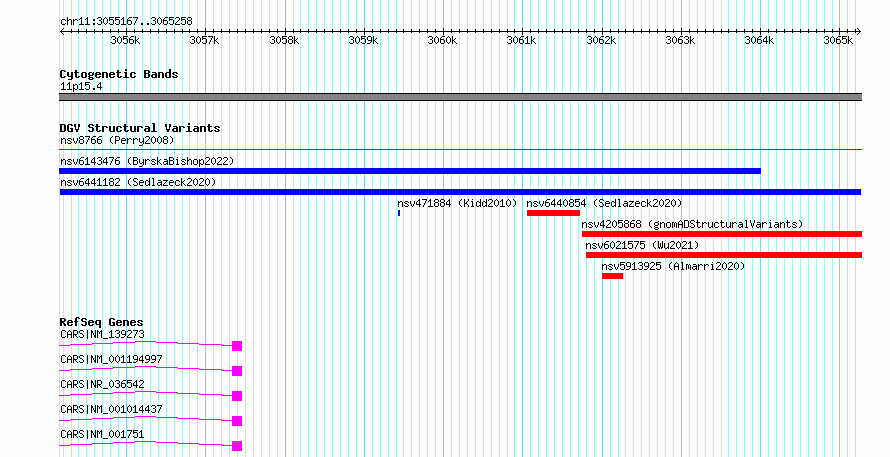Click the Cytogenetic Bands track title
Image resolution: width=890 pixels, height=457 pixels.
pyautogui.click(x=119, y=74)
